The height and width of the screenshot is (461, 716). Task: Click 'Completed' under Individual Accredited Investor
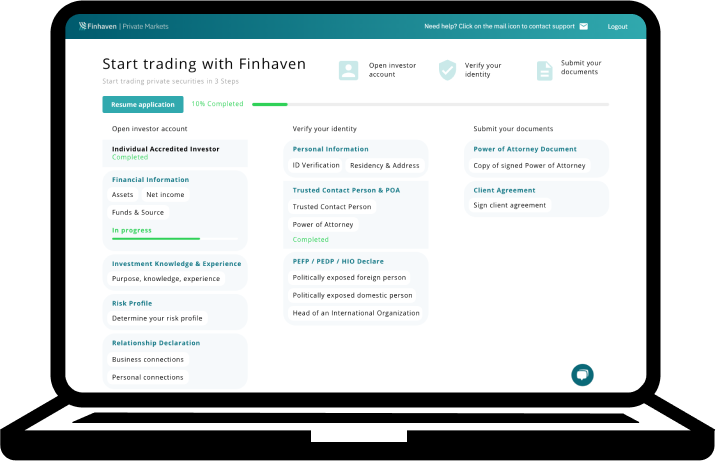coord(130,157)
